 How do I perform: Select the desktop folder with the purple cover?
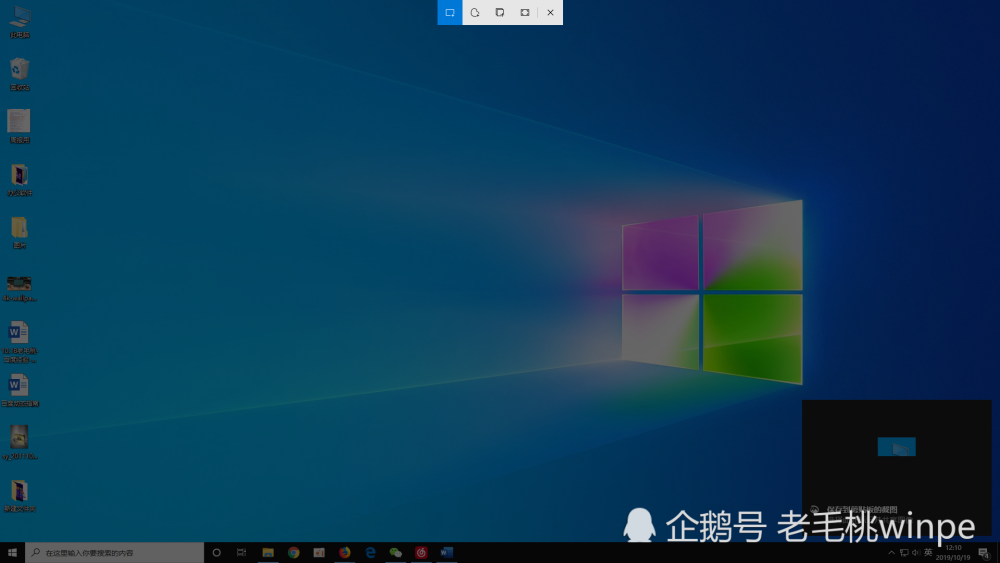point(19,180)
